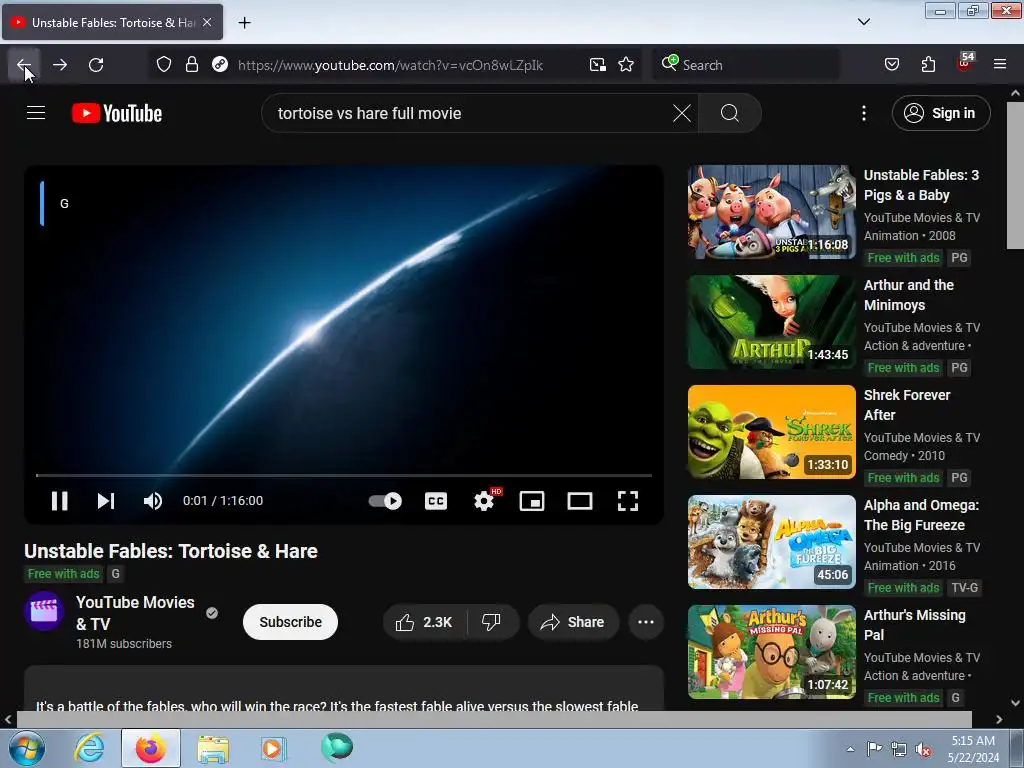Go back using the browser back arrow

point(24,65)
